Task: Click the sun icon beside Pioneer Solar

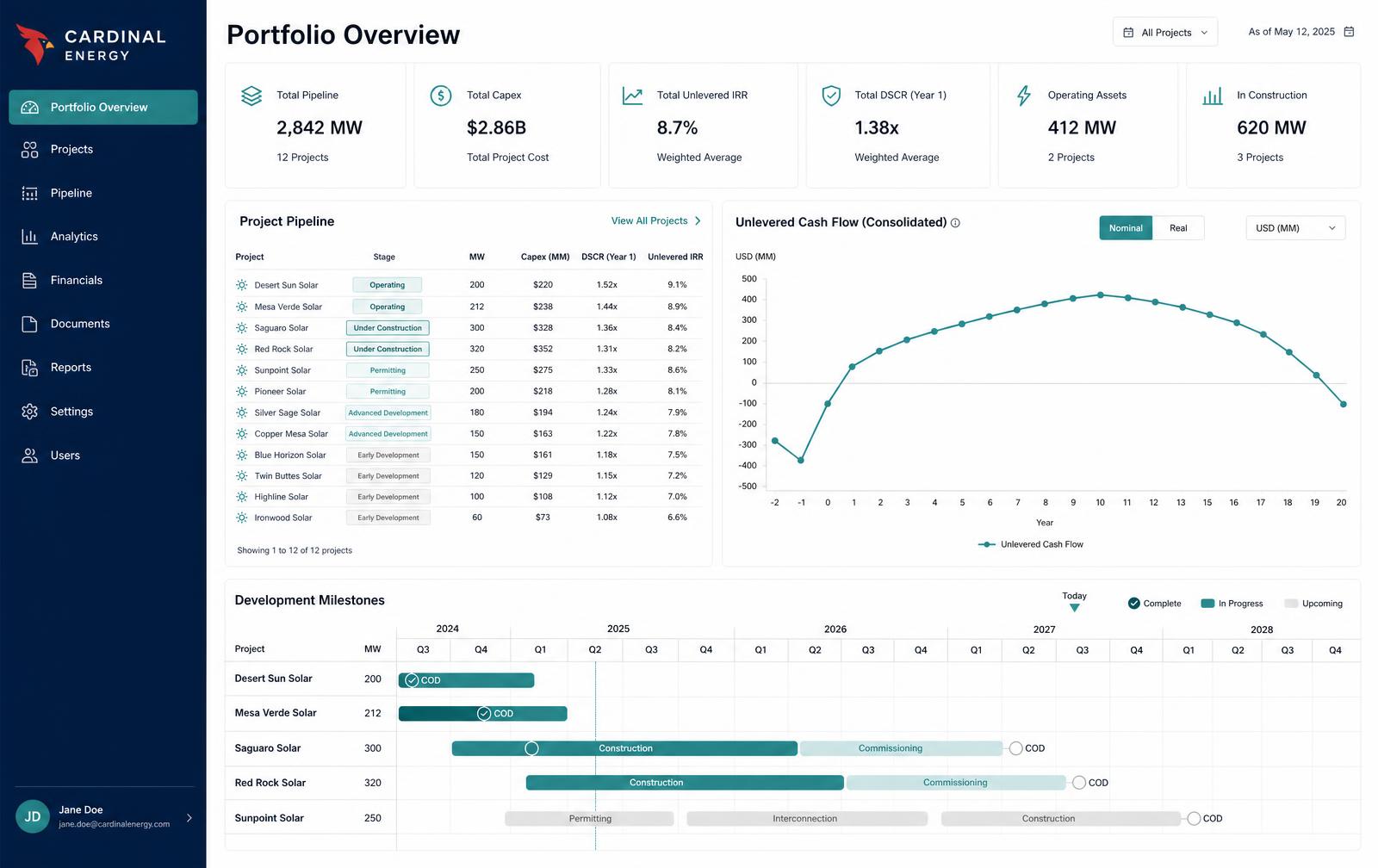Action: click(x=242, y=392)
